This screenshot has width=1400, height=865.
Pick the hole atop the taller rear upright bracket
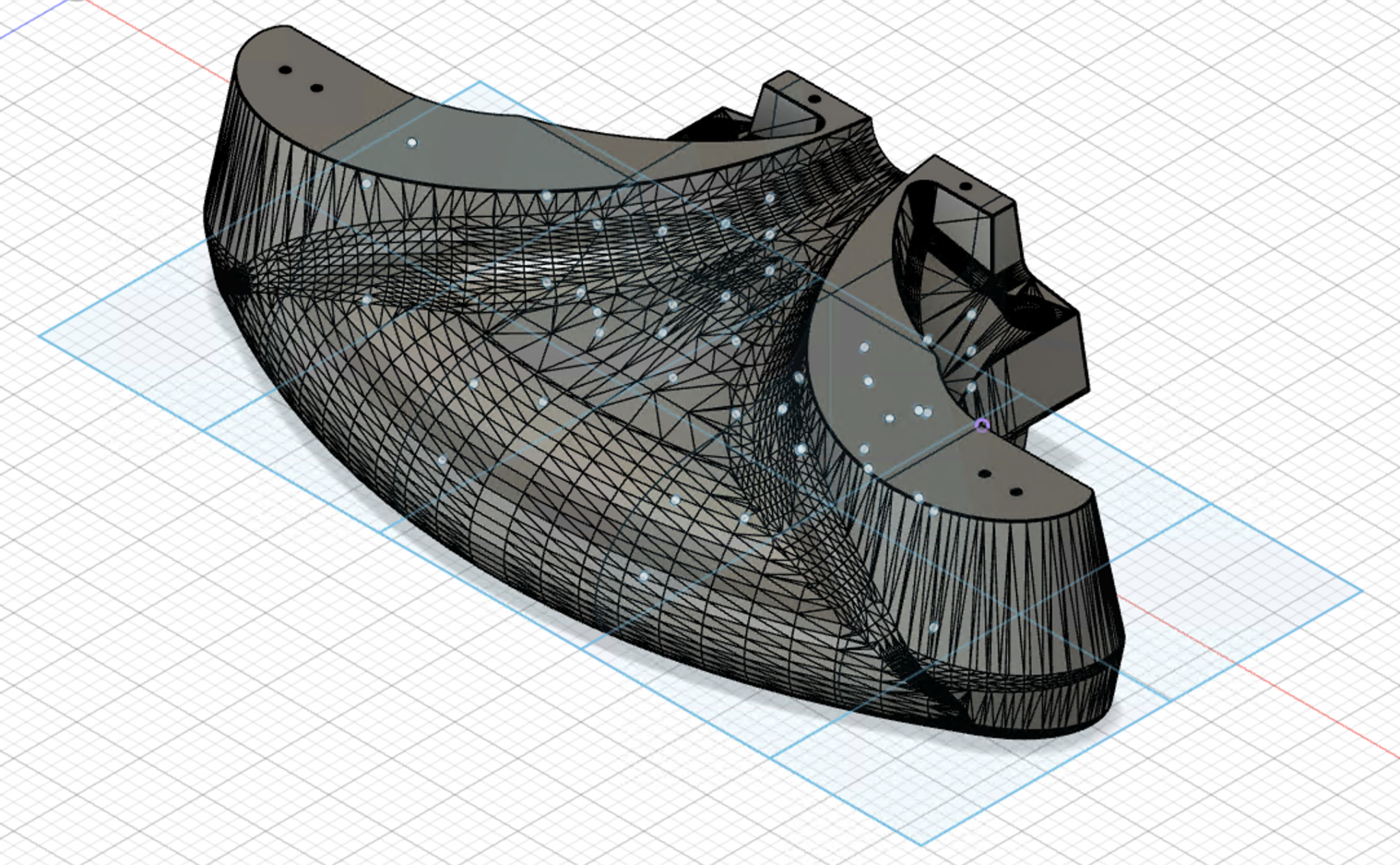[813, 99]
